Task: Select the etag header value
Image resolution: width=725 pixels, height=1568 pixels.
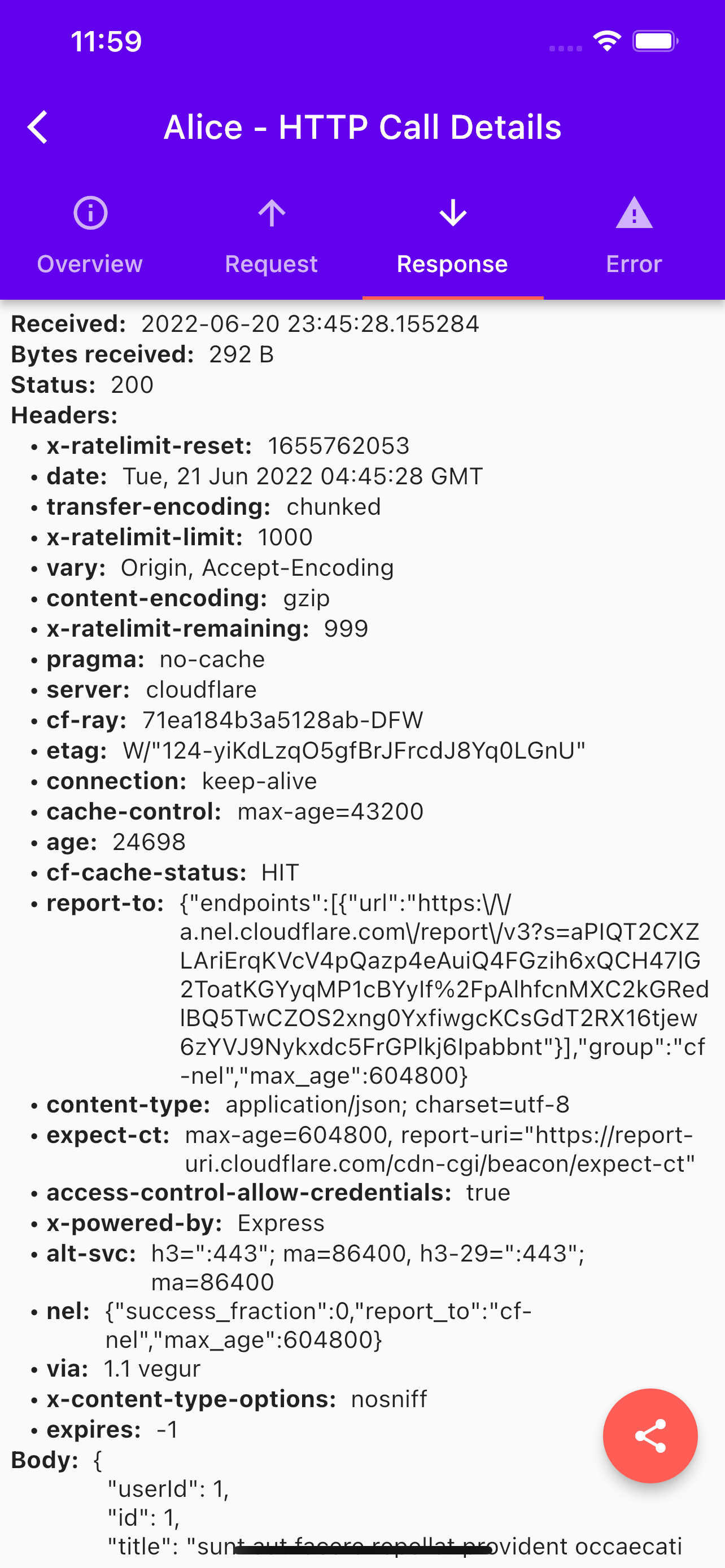Action: coord(353,751)
